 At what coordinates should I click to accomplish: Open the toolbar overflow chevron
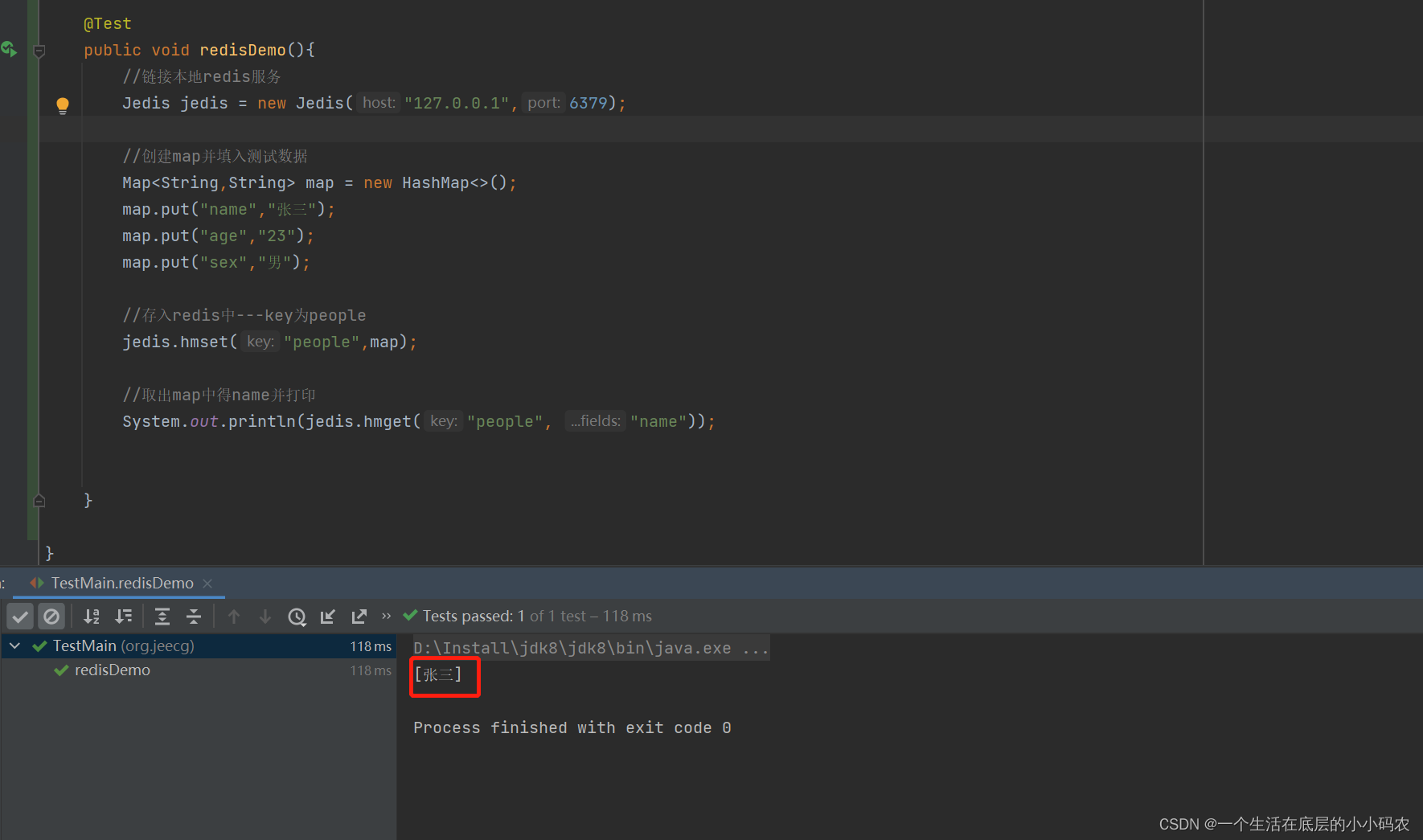pos(386,616)
